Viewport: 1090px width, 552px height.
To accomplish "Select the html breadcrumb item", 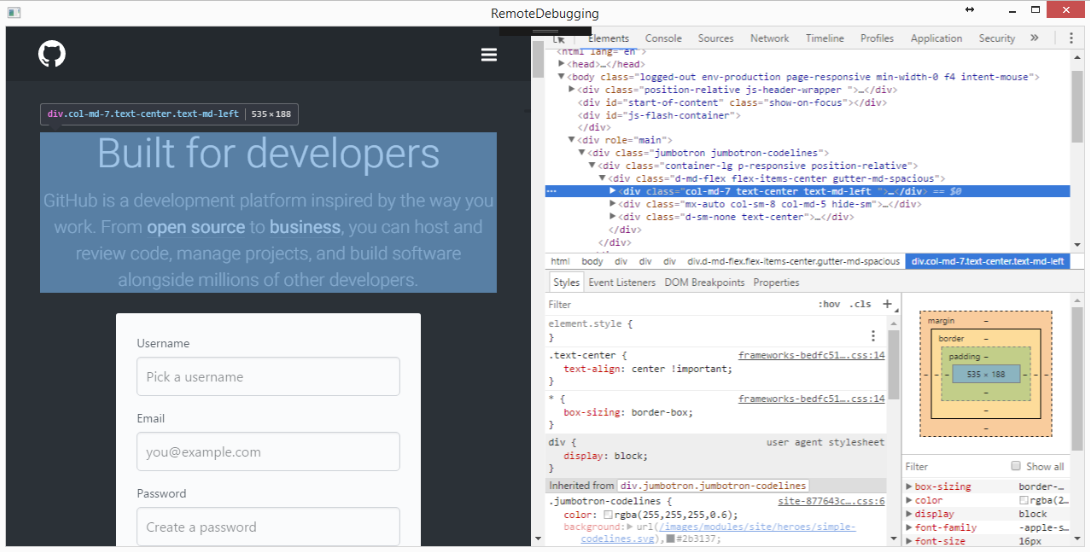I will [560, 261].
